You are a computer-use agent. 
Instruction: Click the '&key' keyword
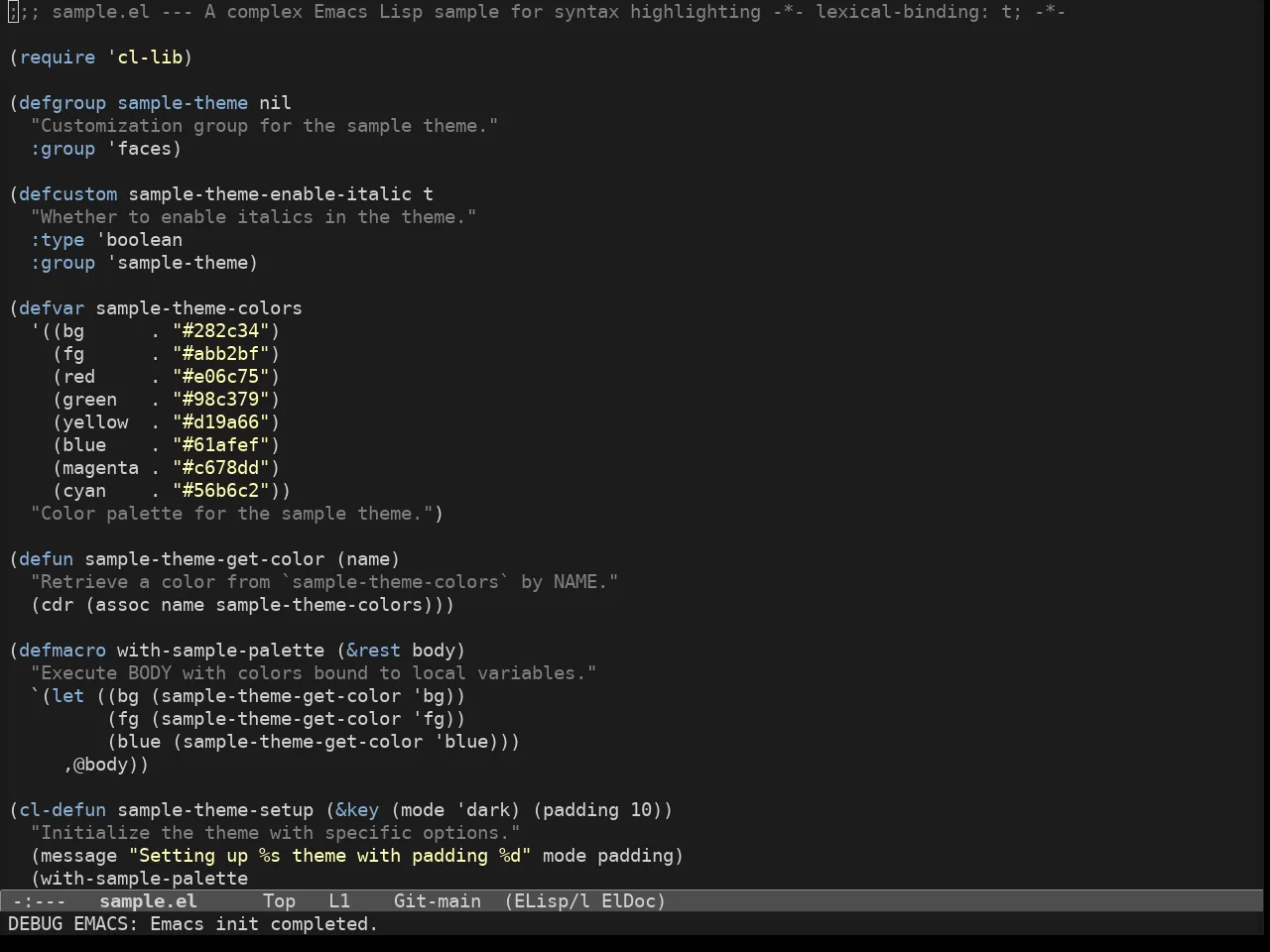pyautogui.click(x=357, y=810)
